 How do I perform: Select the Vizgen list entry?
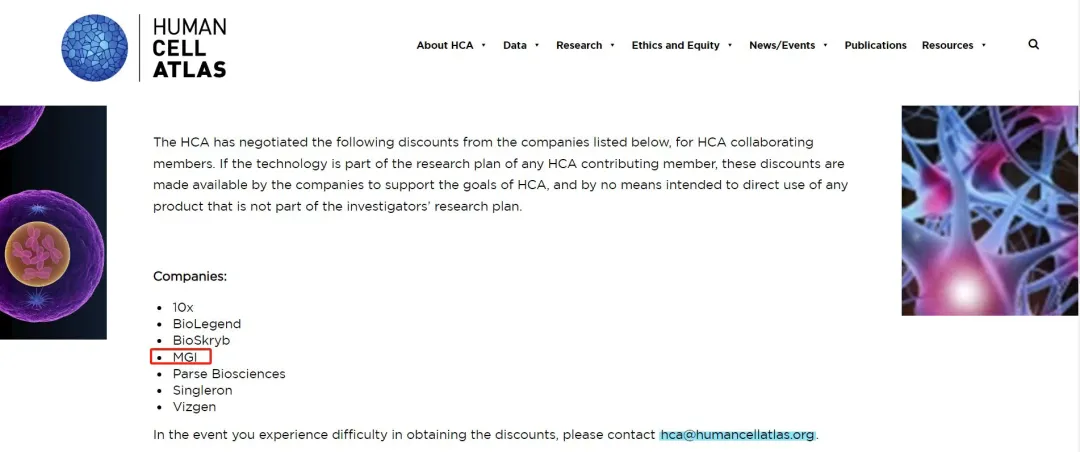[194, 407]
